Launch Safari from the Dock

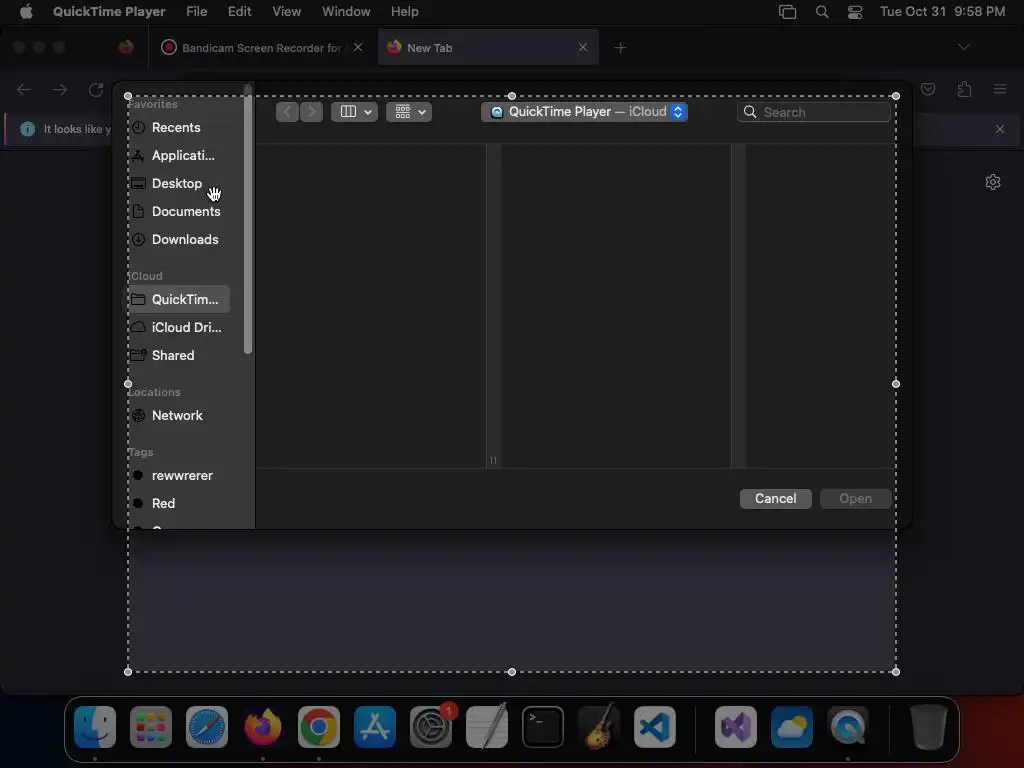(x=207, y=727)
